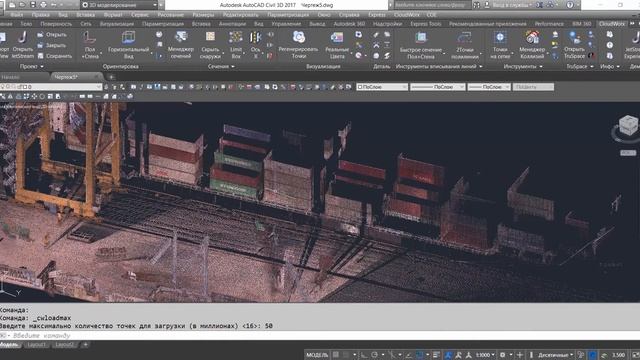This screenshot has width=640, height=360.
Task: Activate the Limit Box tool
Action: 236,44
